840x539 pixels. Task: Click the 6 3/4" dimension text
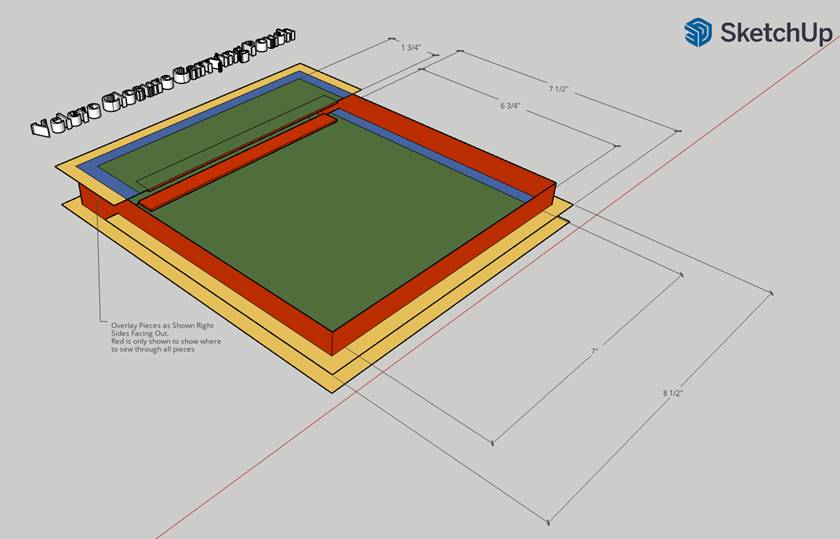pos(514,104)
